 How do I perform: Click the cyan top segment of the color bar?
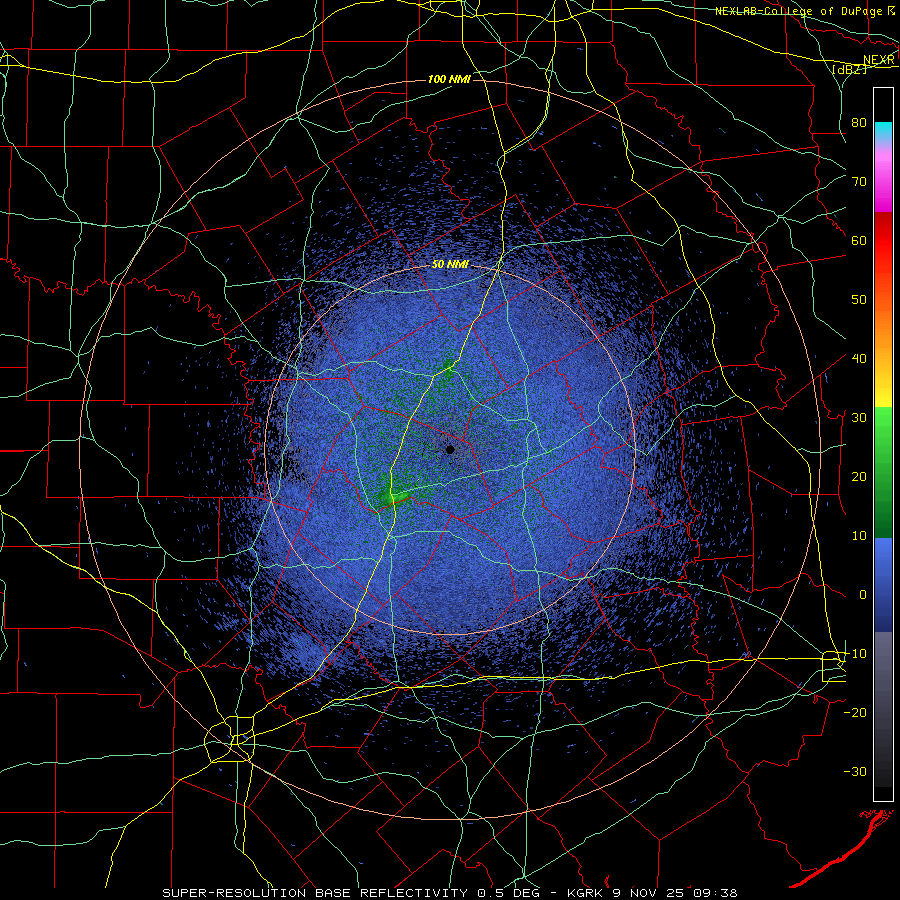(883, 132)
